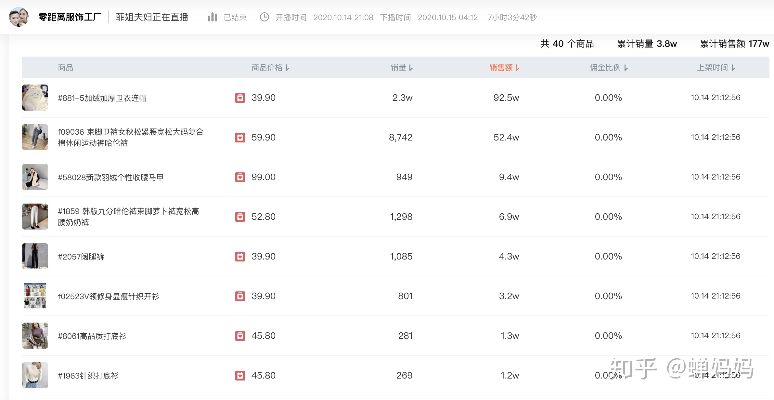
Task: Sort by 佣金比例 column header
Action: click(608, 68)
